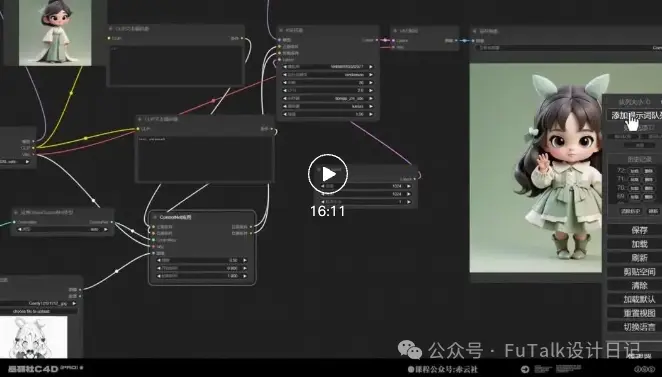662x377 pixels.
Task: Decrease KSampler steps value 20 with left arrow
Action: click(x=285, y=83)
